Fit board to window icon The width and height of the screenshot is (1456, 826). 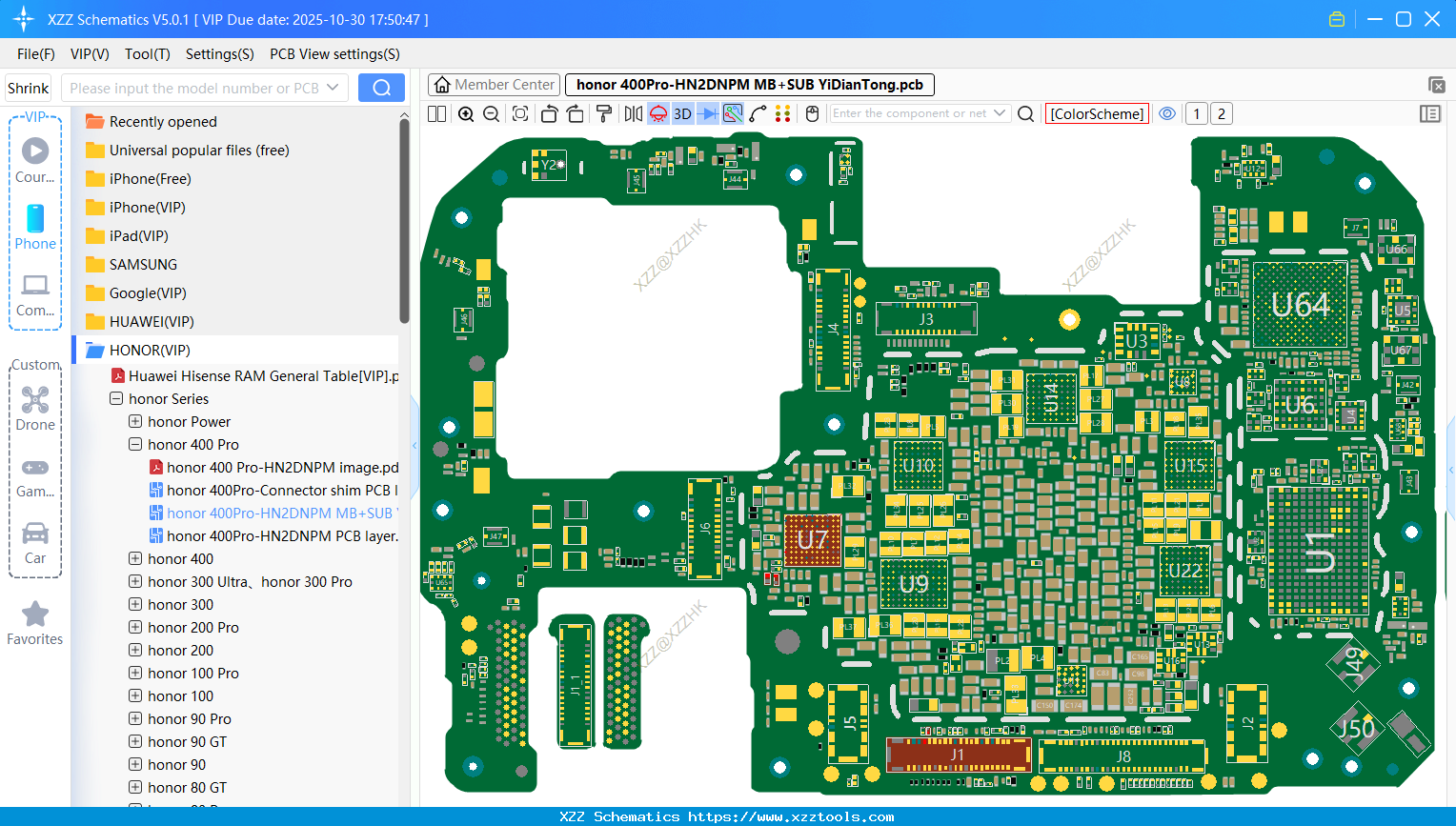click(x=520, y=113)
